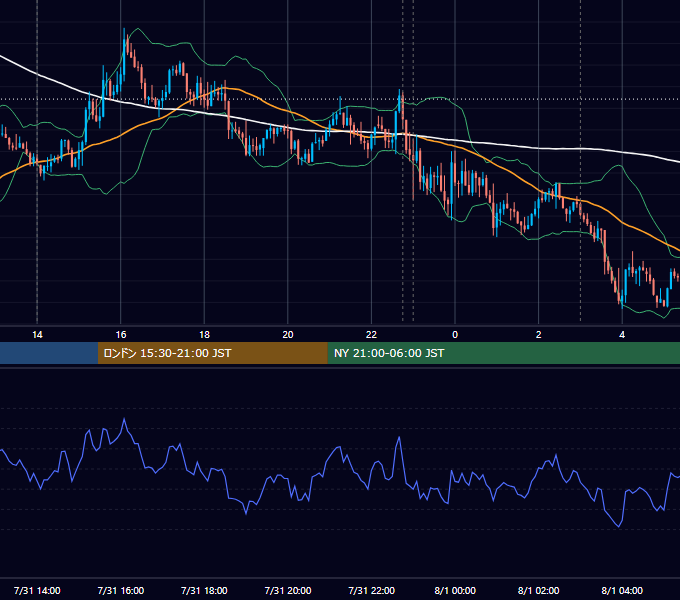Click the 8/1 00:00 date label
Image resolution: width=680 pixels, height=600 pixels.
click(455, 590)
